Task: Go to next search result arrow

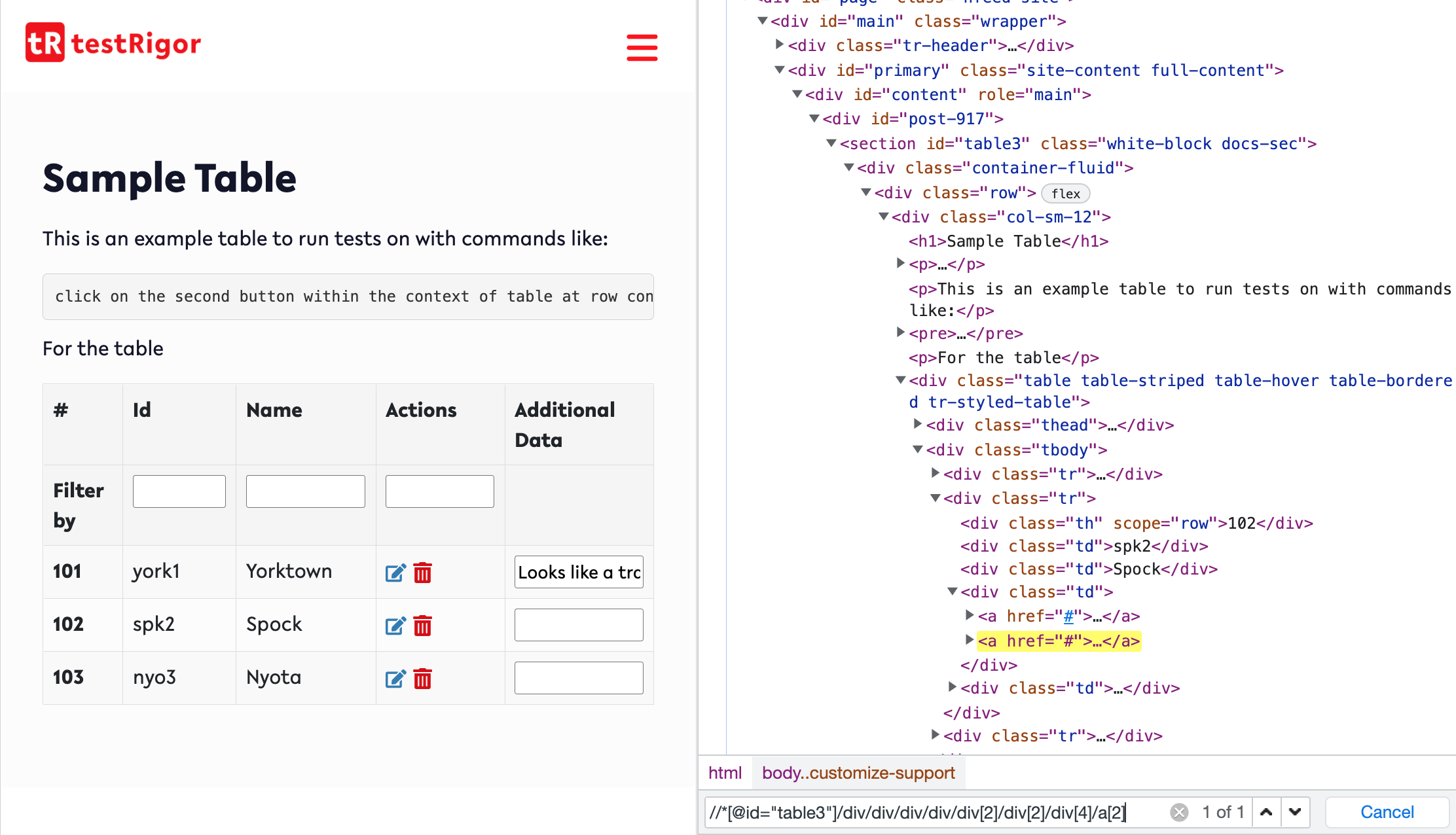Action: click(x=1295, y=812)
